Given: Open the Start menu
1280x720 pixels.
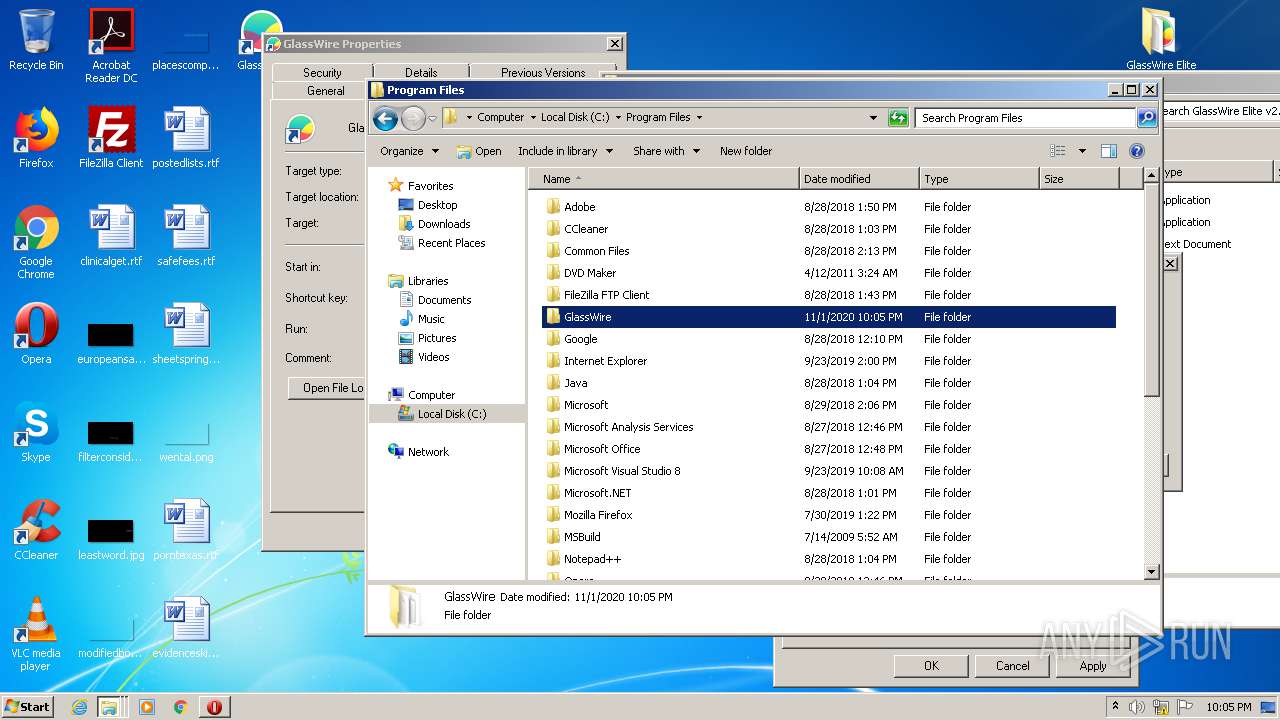Looking at the screenshot, I should (x=28, y=707).
